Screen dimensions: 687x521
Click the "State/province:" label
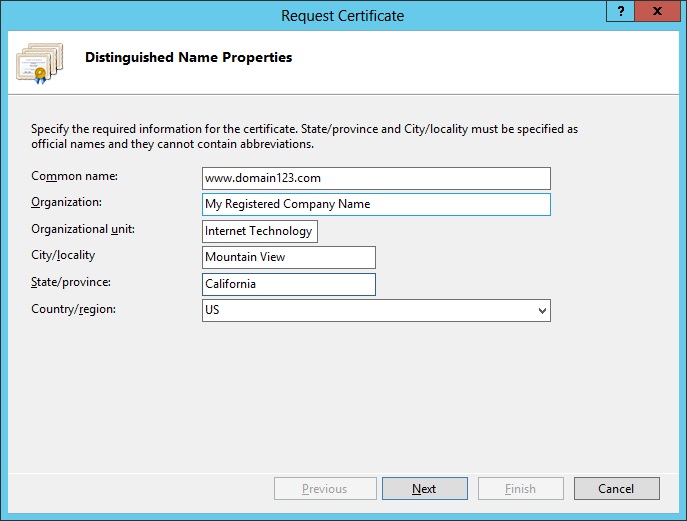coord(71,283)
